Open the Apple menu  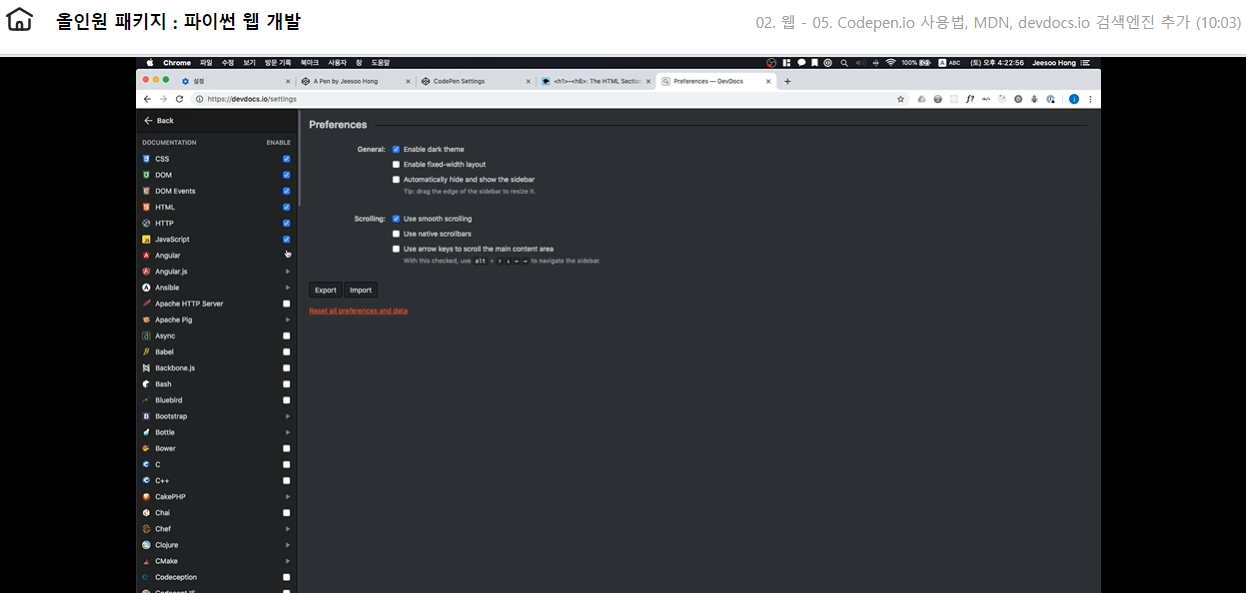(x=151, y=62)
